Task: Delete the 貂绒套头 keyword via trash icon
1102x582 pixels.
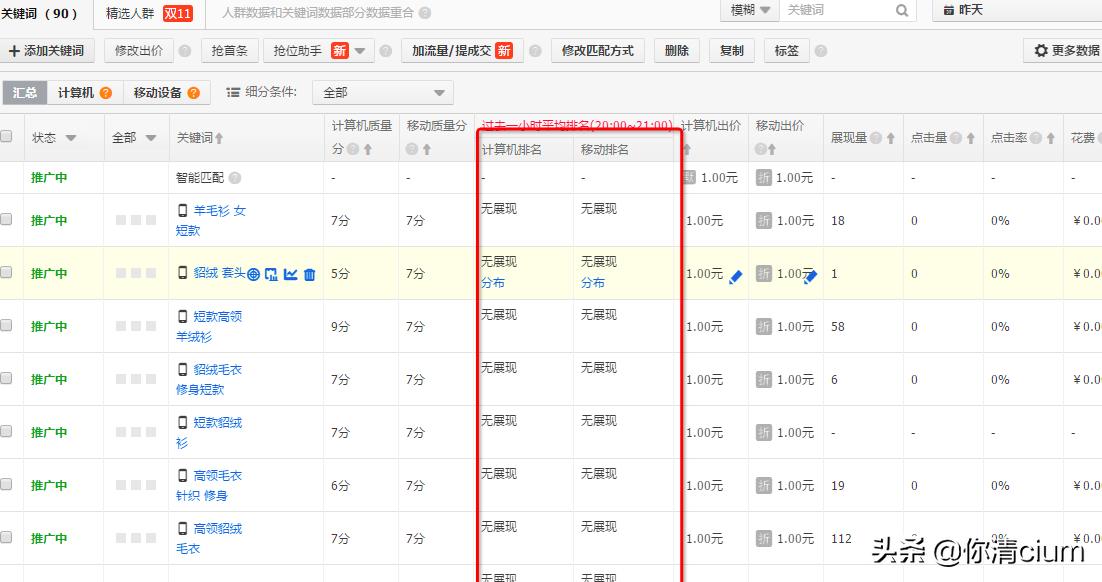Action: [x=310, y=274]
